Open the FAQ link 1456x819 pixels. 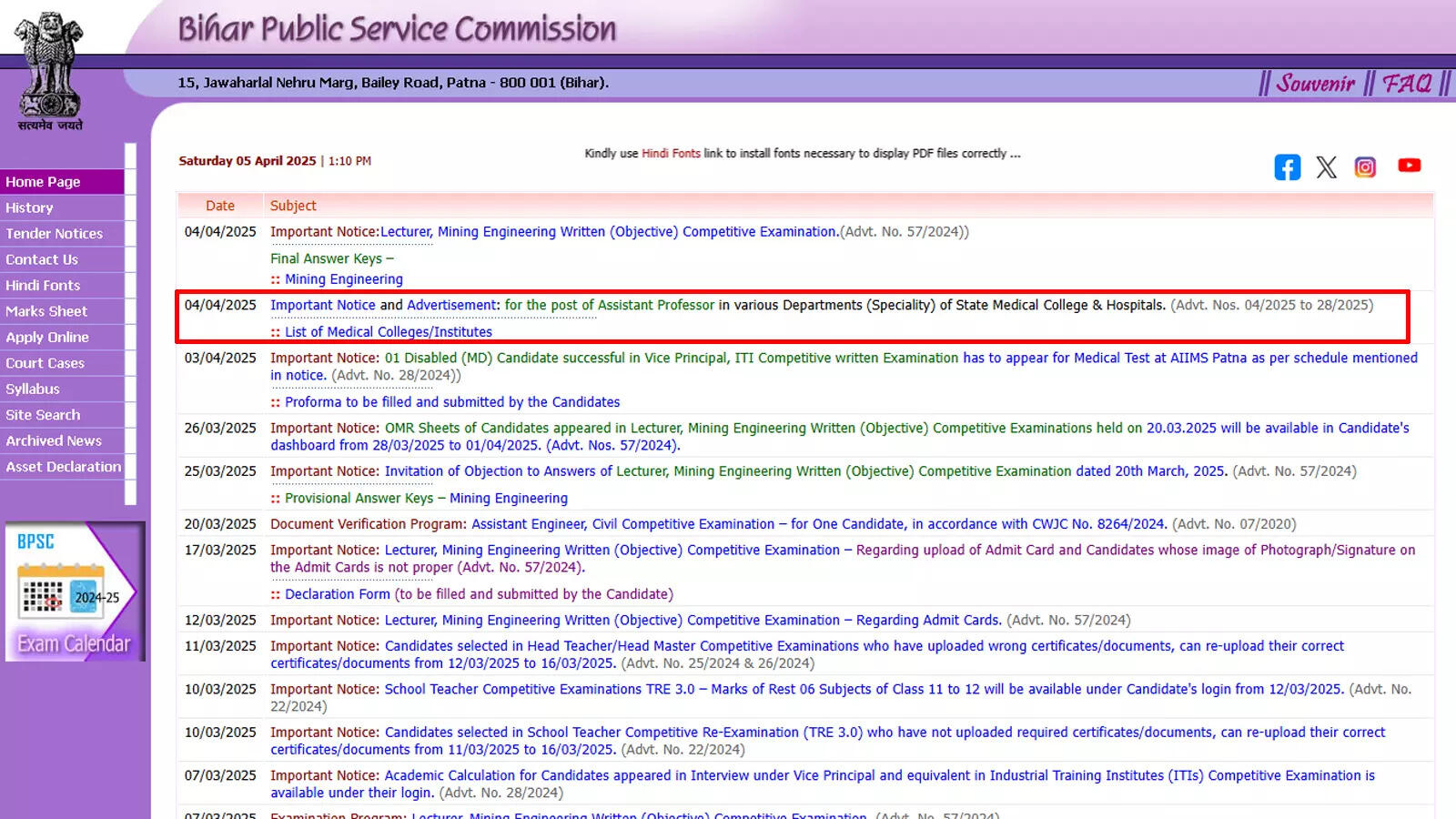pyautogui.click(x=1407, y=83)
